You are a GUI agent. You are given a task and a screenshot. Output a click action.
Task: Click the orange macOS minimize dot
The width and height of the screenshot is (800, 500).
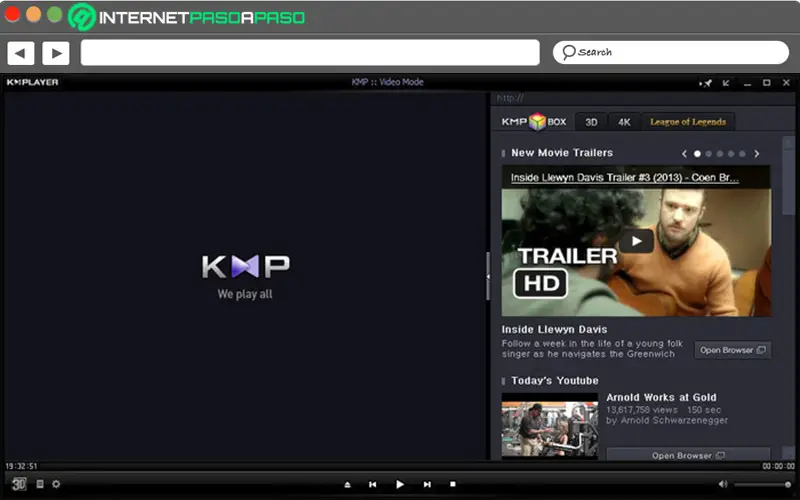[34, 14]
